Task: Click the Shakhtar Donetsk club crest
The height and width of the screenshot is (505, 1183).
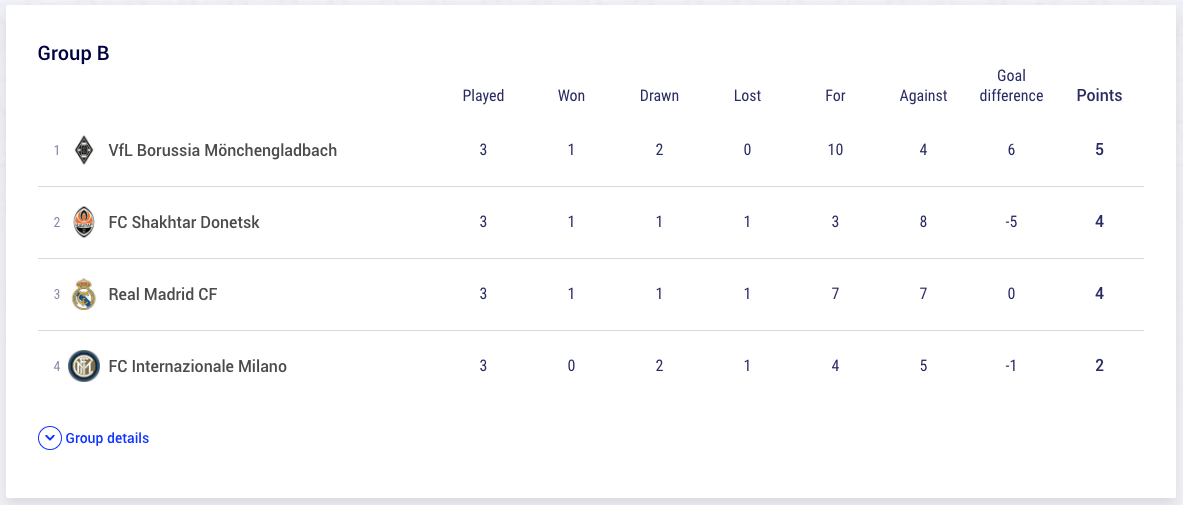Action: click(x=83, y=223)
